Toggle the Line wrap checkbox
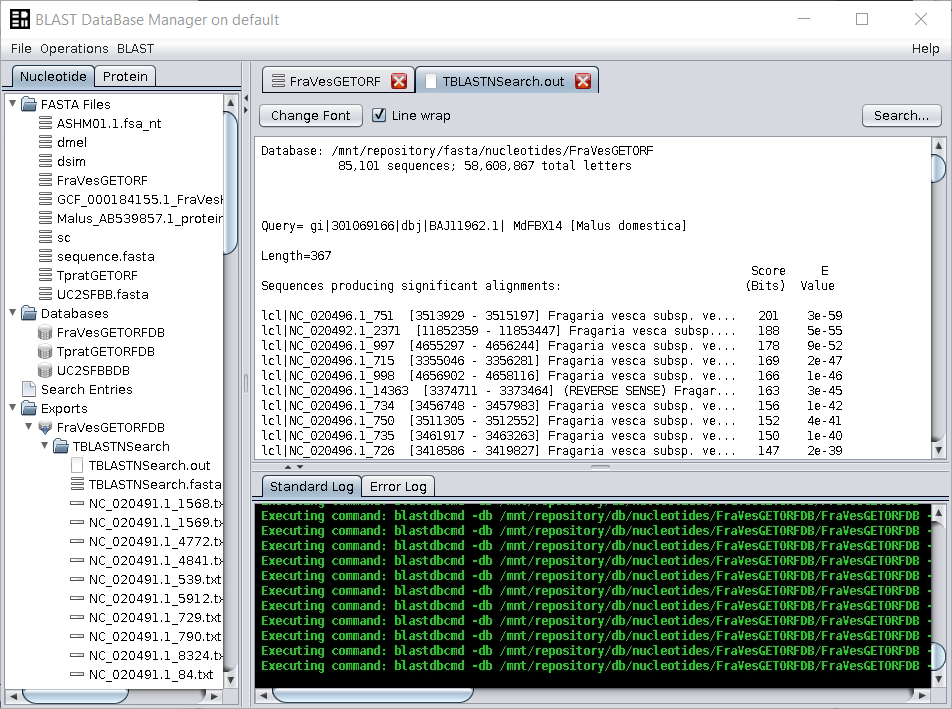 click(379, 115)
